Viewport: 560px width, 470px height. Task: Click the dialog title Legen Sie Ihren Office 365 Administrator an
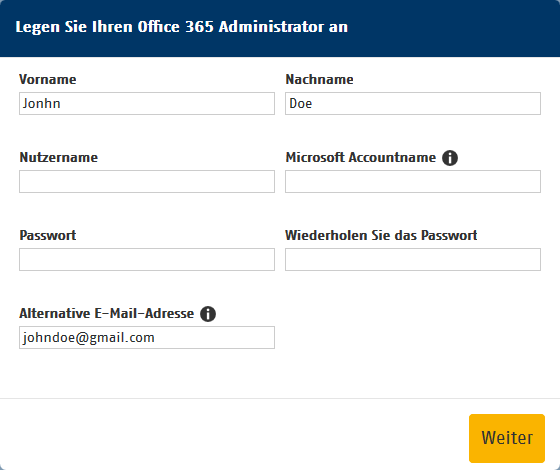(181, 27)
